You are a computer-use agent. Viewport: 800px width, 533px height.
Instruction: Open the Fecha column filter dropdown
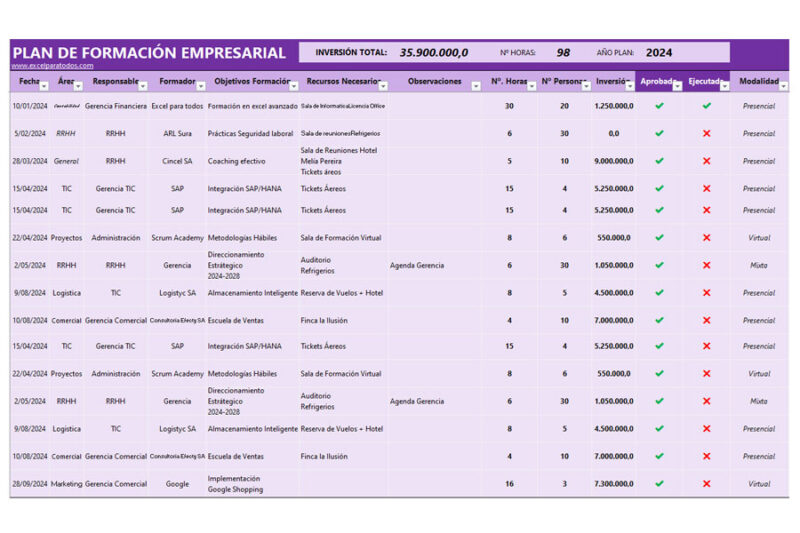coord(44,86)
